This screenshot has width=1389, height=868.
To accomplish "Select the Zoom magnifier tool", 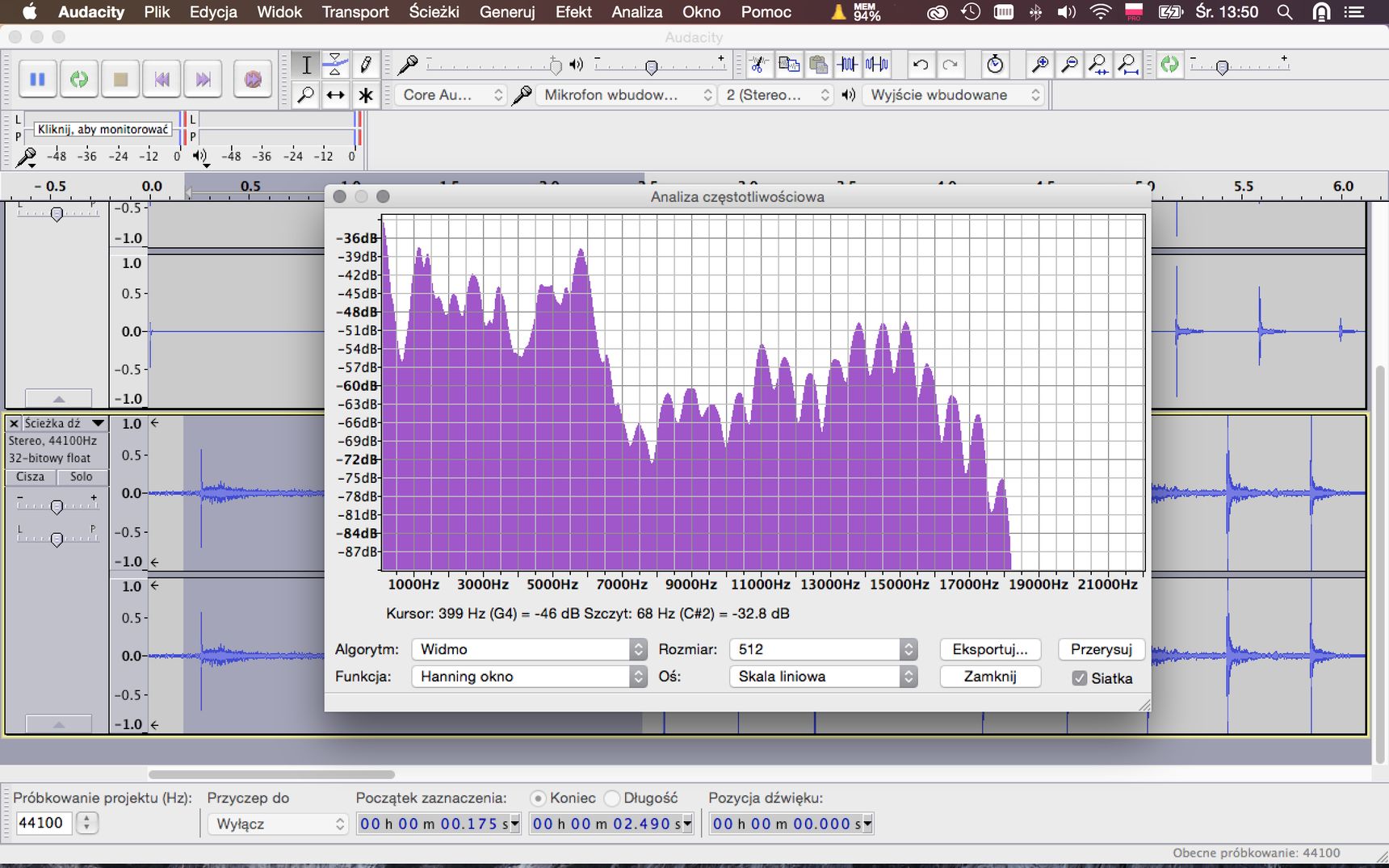I will (306, 95).
